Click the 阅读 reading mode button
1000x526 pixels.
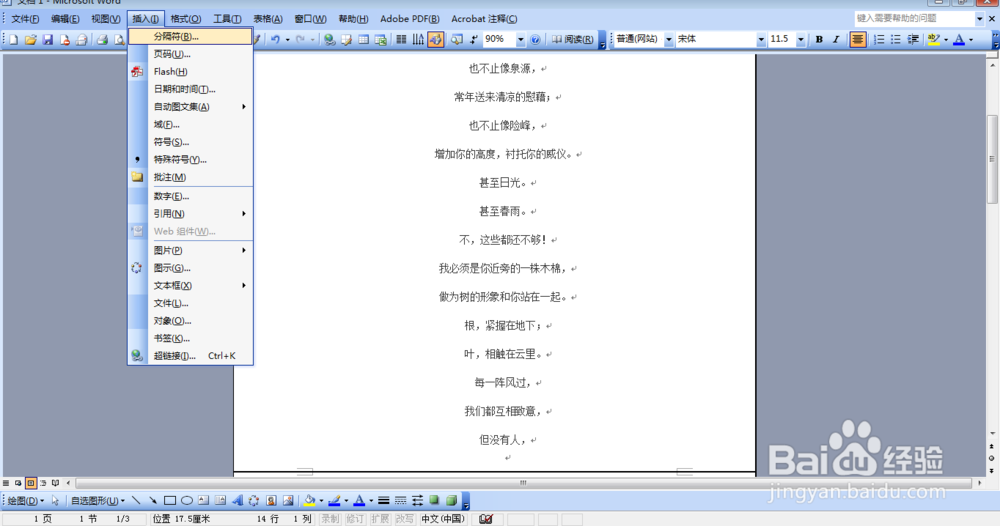[573, 40]
